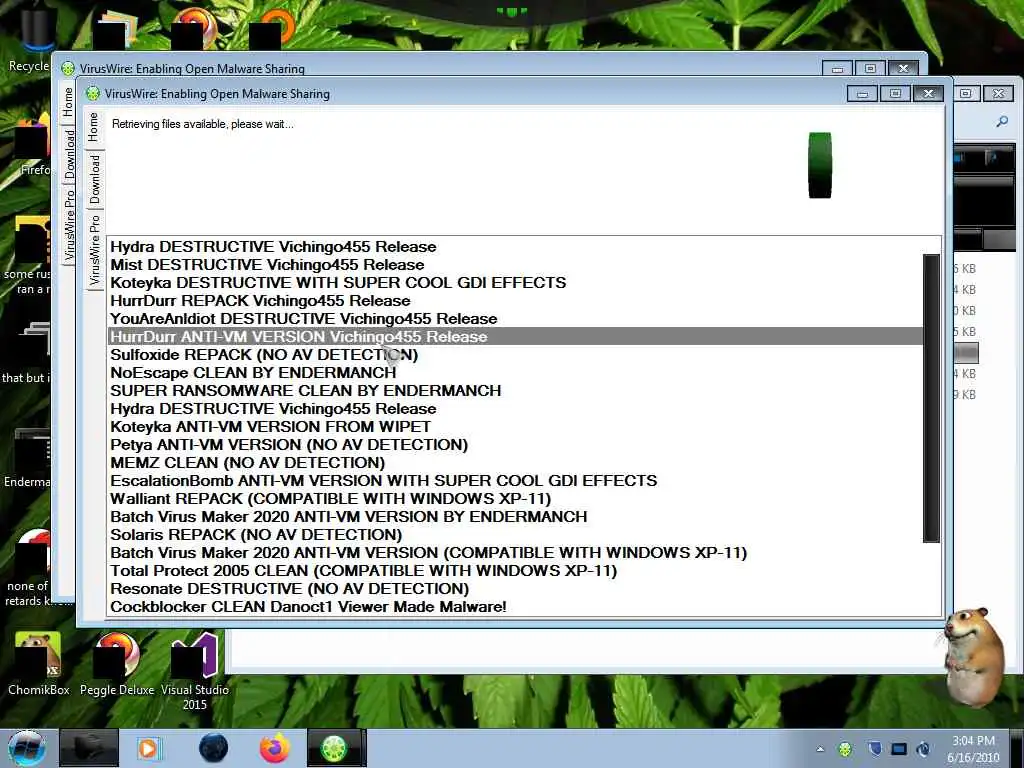1024x768 pixels.
Task: Show hidden tray icons arrow
Action: [x=820, y=750]
